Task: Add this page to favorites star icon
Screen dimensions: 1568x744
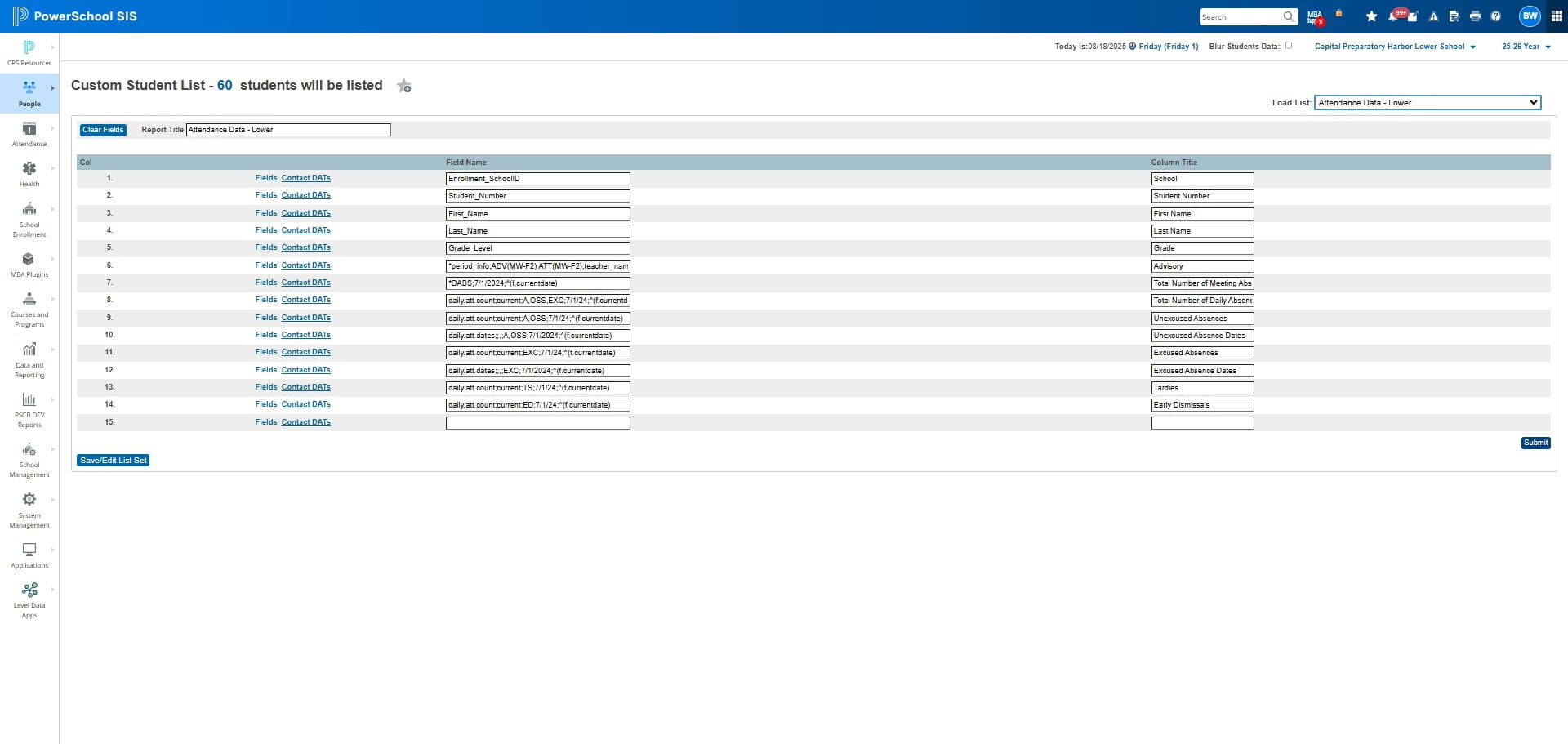Action: click(404, 86)
